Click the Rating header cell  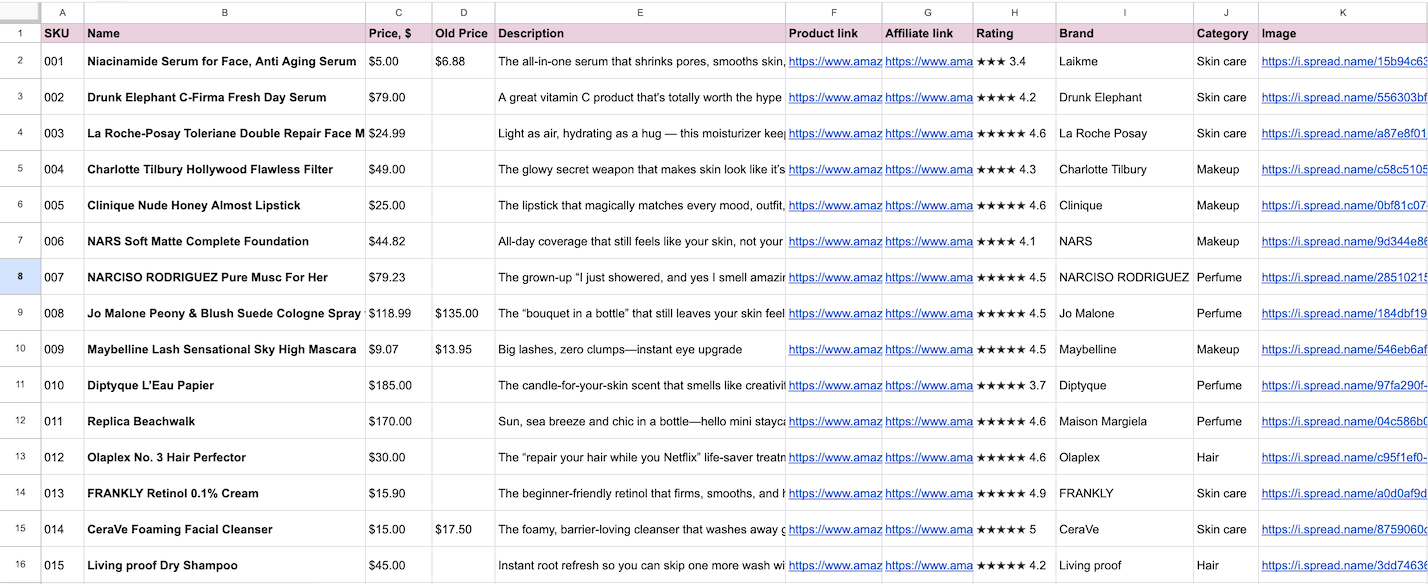[x=1014, y=33]
